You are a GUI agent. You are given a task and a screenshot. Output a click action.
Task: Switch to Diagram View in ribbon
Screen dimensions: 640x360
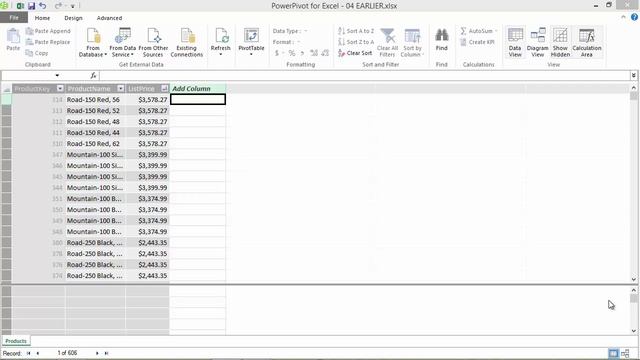538,42
